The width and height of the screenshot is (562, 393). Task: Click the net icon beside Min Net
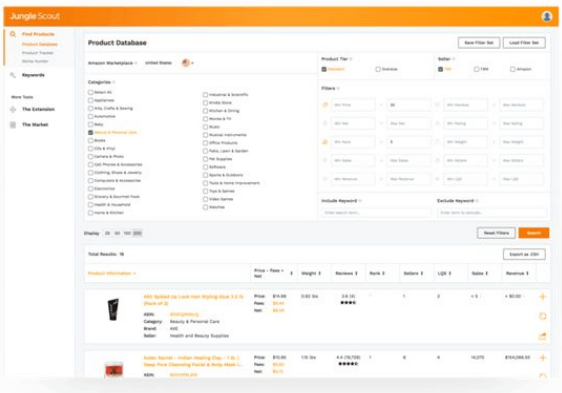click(325, 123)
